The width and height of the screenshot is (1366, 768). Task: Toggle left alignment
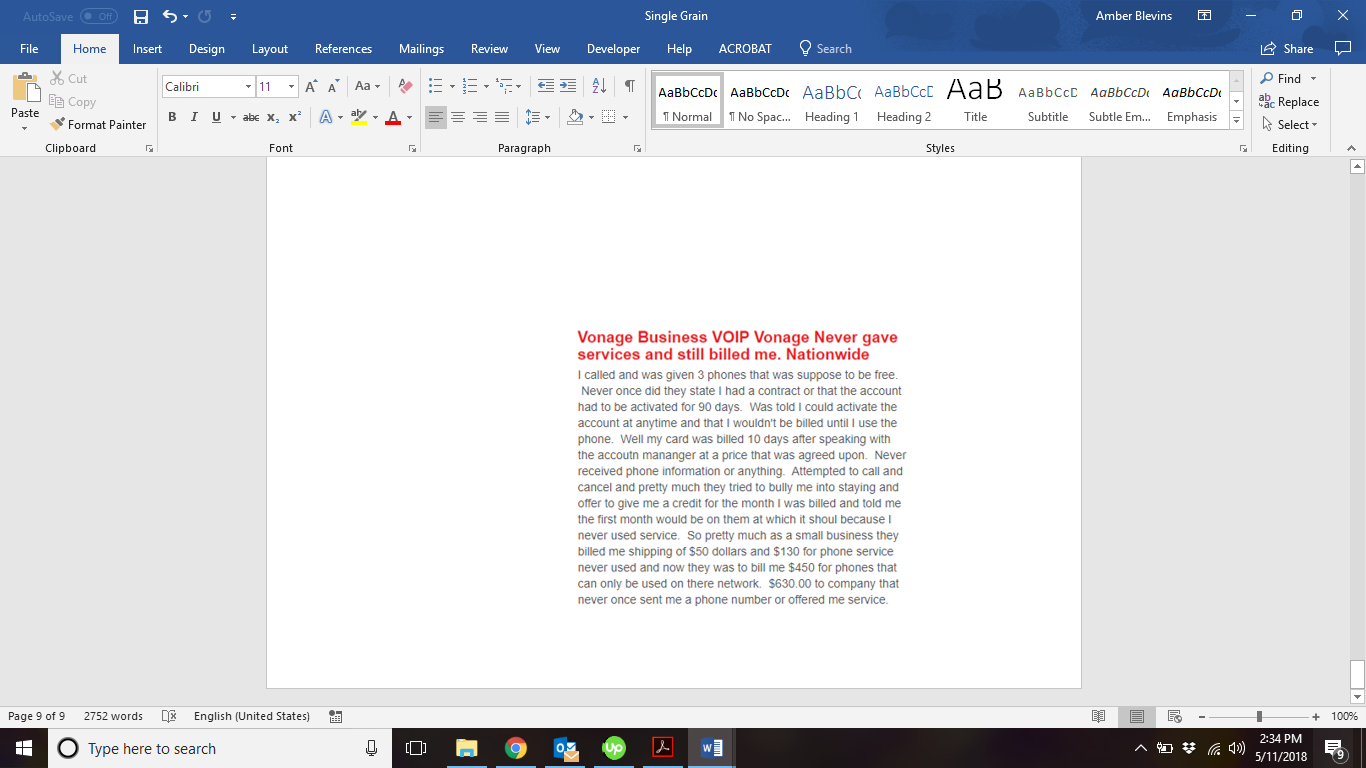(436, 117)
